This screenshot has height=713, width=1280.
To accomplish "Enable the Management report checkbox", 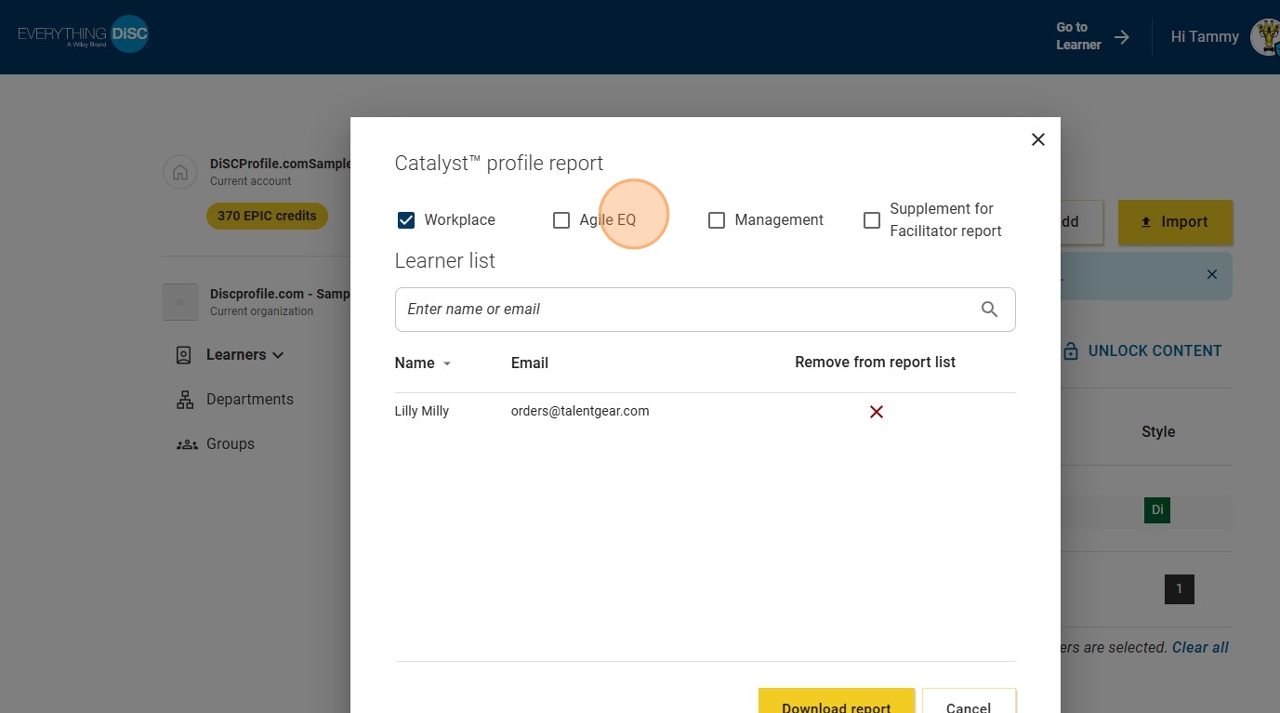I will click(716, 220).
